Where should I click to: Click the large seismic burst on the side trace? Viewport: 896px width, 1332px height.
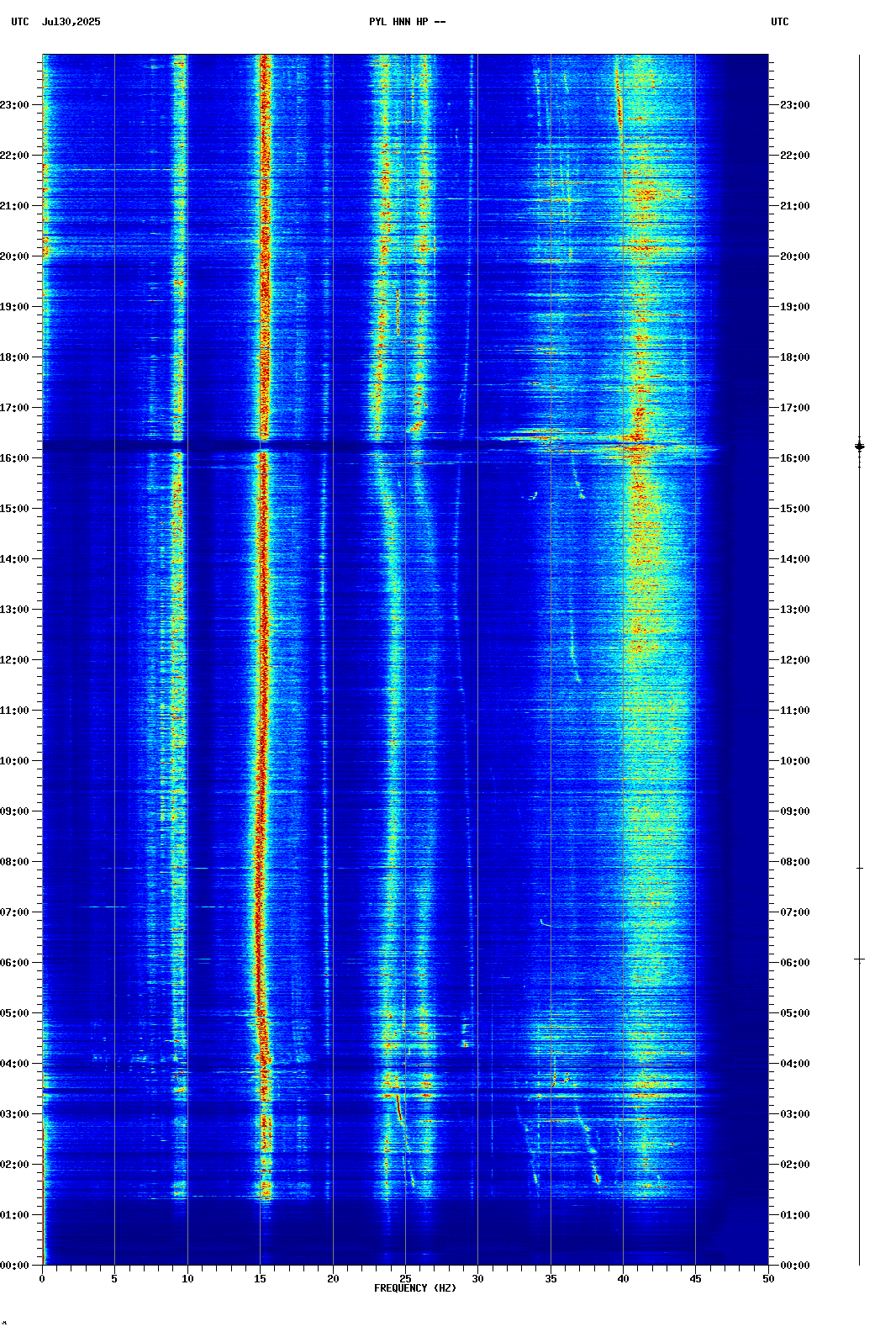coord(859,447)
